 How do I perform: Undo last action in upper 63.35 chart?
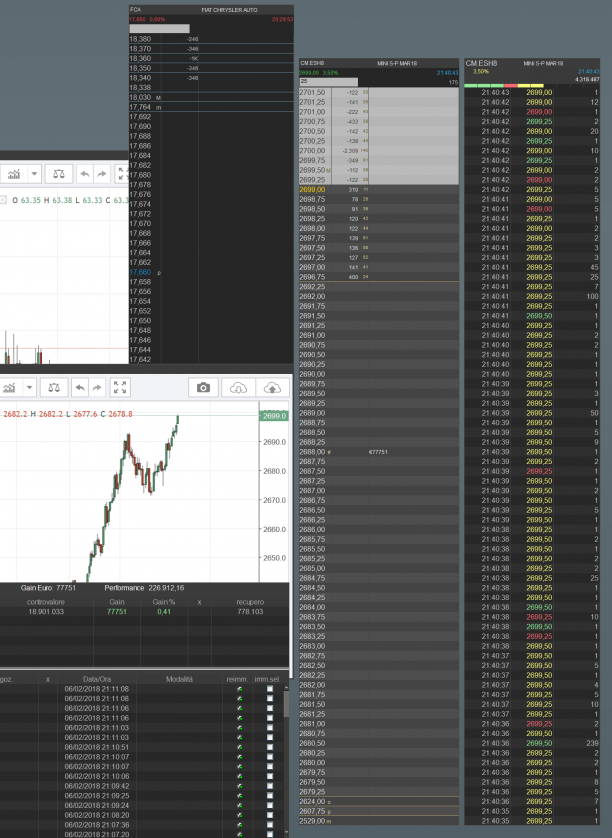(x=84, y=174)
